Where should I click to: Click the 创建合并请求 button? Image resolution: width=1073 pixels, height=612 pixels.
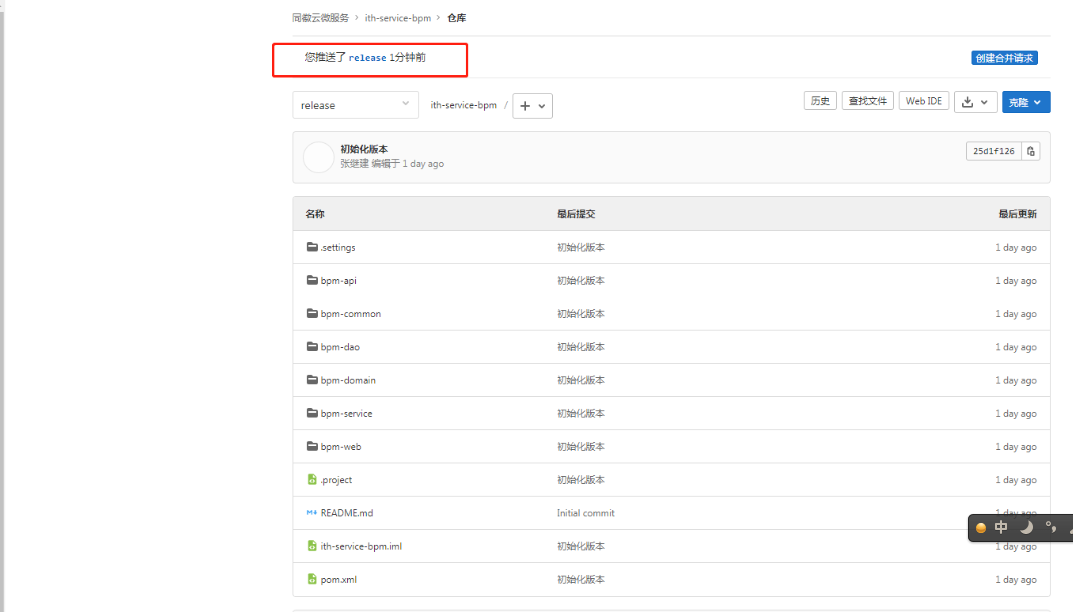[x=1004, y=58]
